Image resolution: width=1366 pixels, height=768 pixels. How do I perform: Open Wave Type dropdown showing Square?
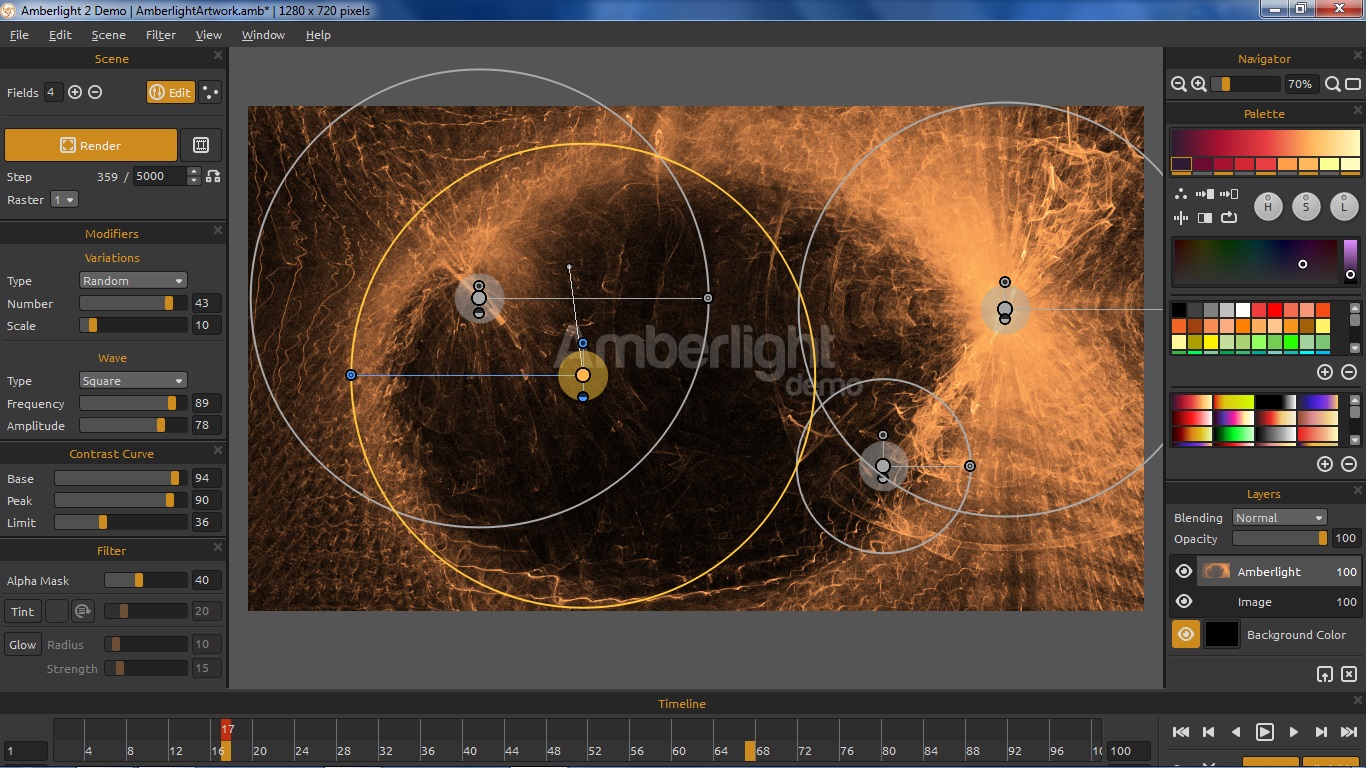coord(133,381)
